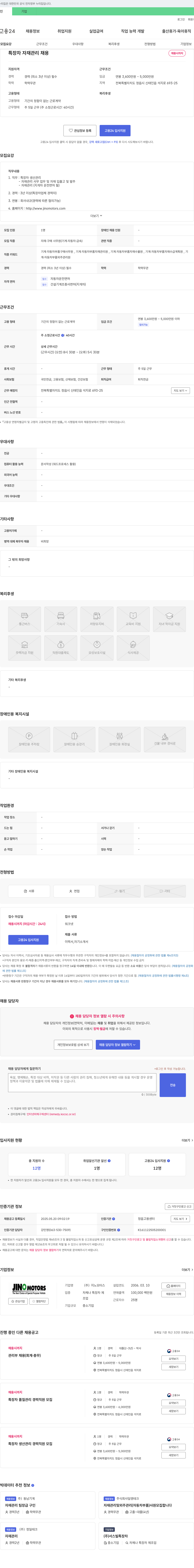Expand 채용 담당자 정보 열람하기 dropdown
Viewport: 194px width, 1568px height.
coord(117,1045)
